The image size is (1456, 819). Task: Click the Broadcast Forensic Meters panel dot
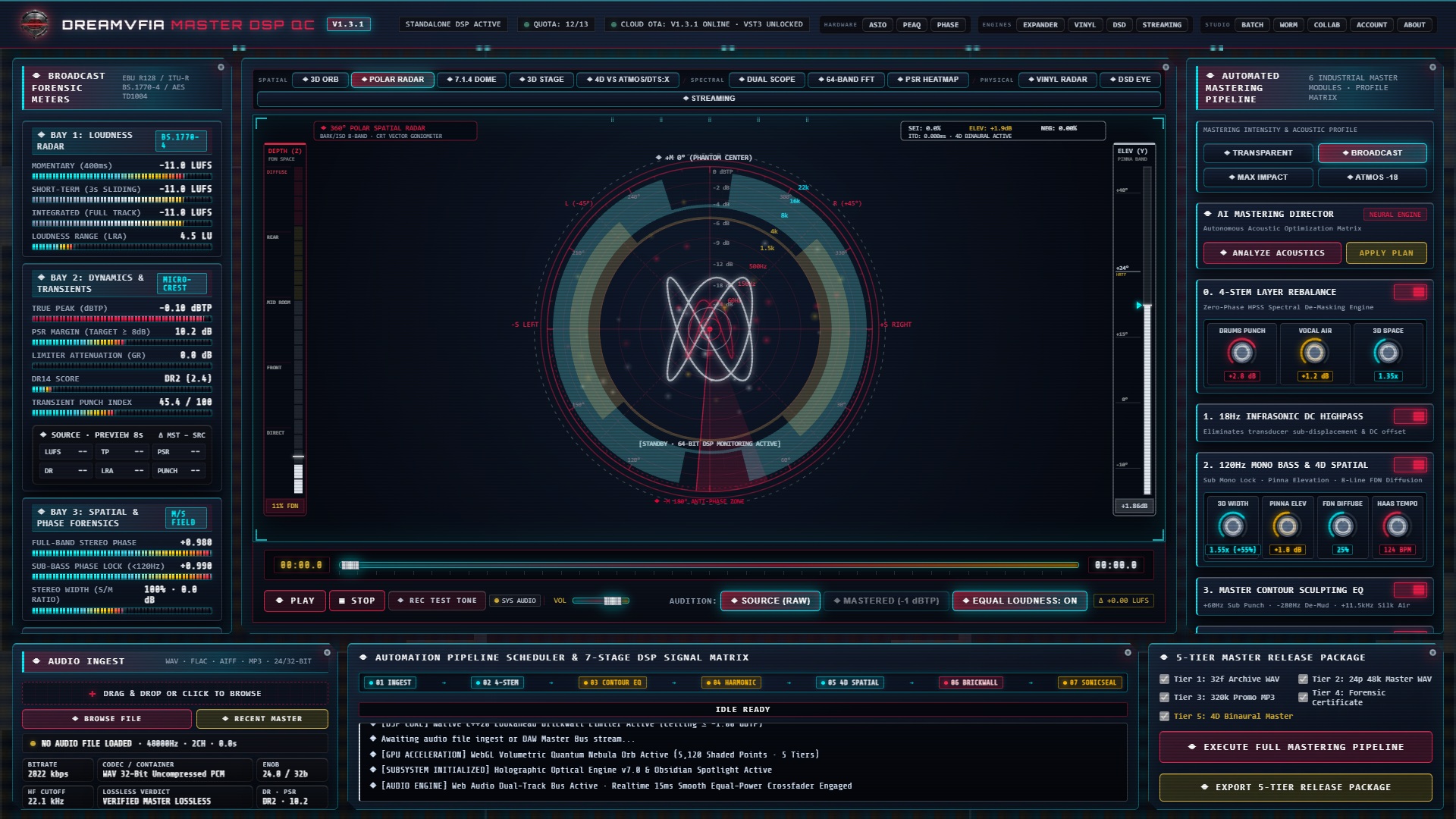tap(221, 67)
